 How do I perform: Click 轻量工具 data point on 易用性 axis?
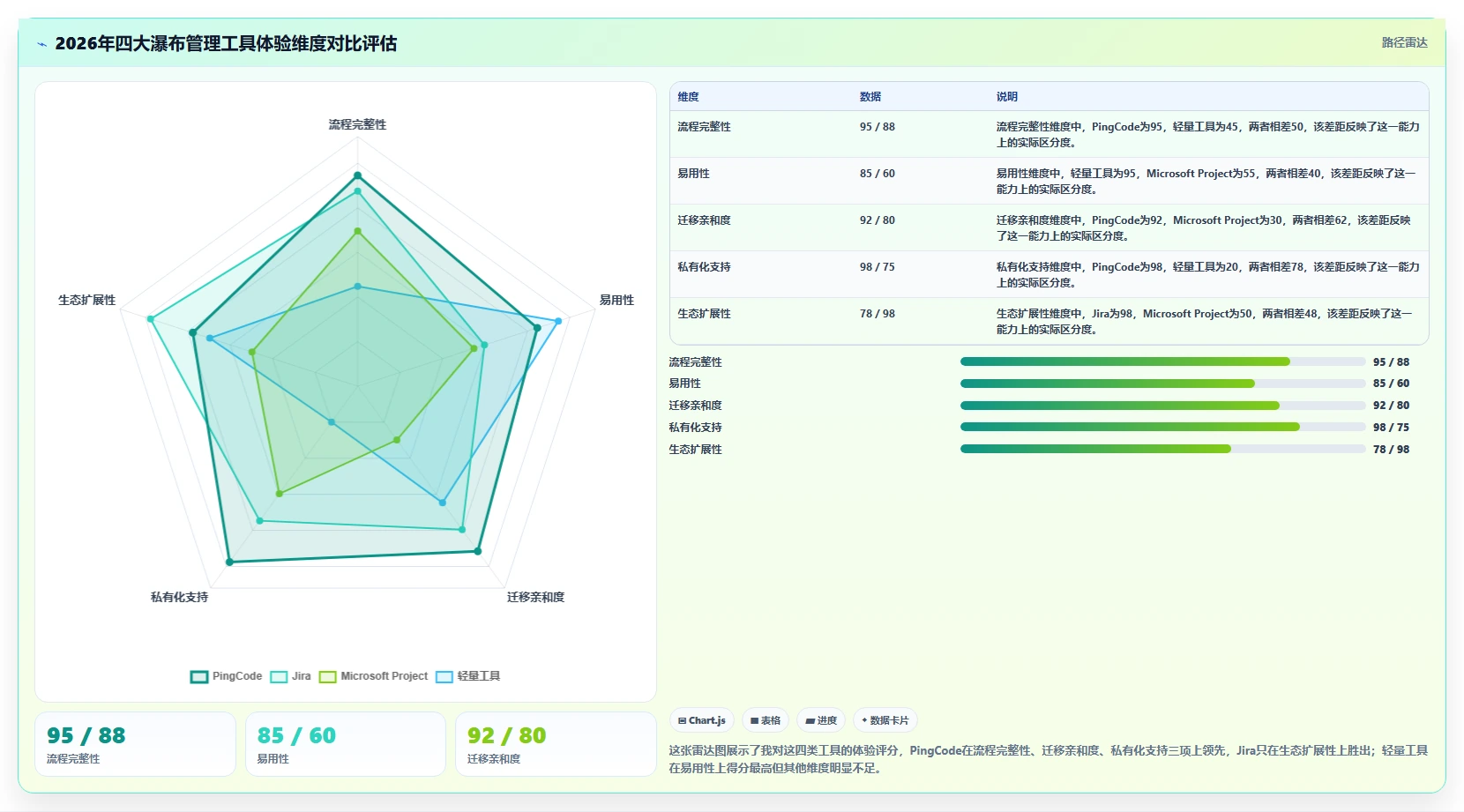point(558,321)
